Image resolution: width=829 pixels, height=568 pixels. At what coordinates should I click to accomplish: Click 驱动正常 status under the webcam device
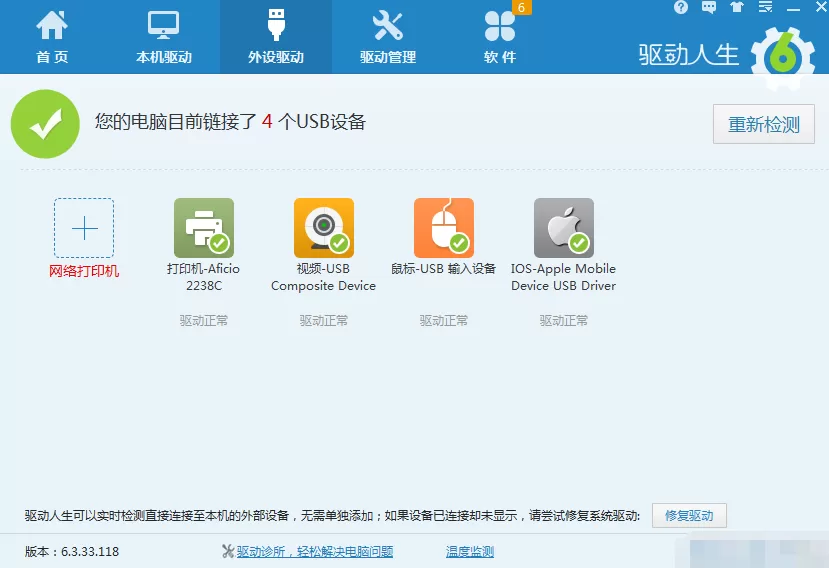tap(324, 320)
